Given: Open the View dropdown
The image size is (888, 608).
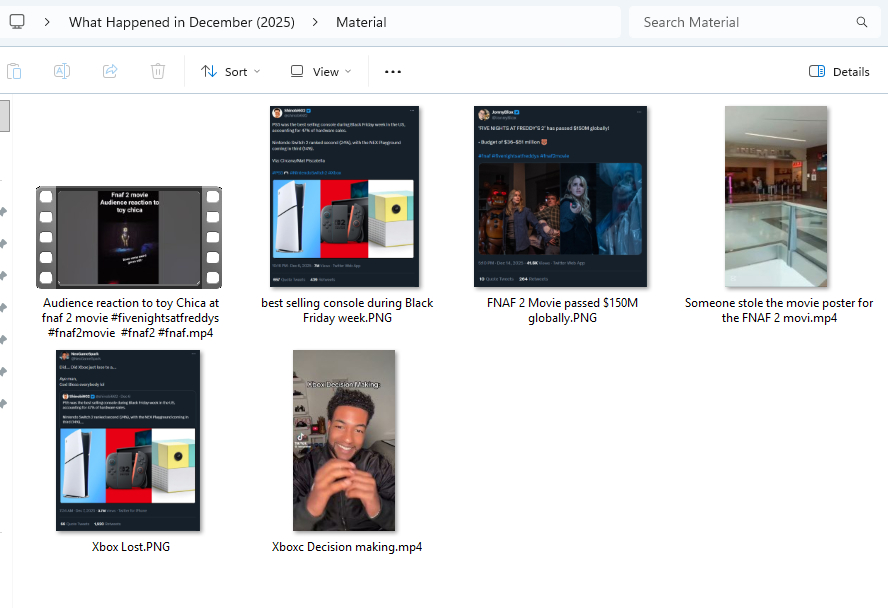Looking at the screenshot, I should (320, 72).
